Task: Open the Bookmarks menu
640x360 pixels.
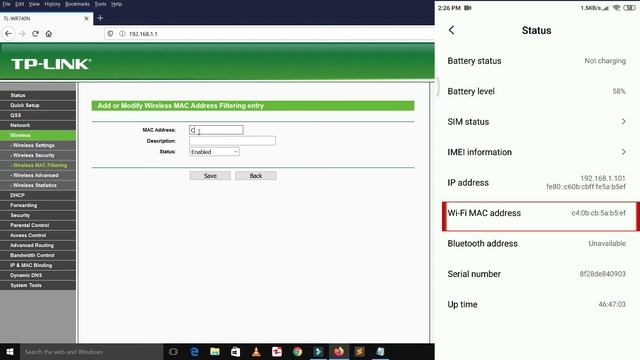Action: point(77,4)
